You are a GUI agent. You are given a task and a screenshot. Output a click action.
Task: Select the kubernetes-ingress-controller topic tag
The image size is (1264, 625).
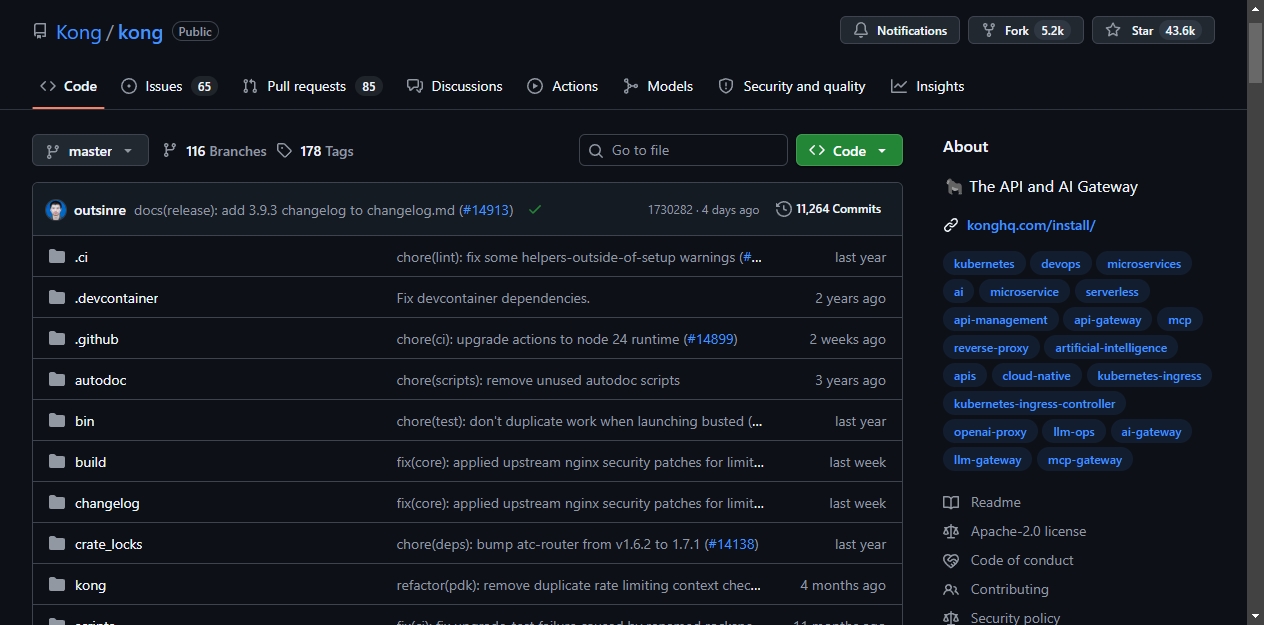tap(1034, 404)
